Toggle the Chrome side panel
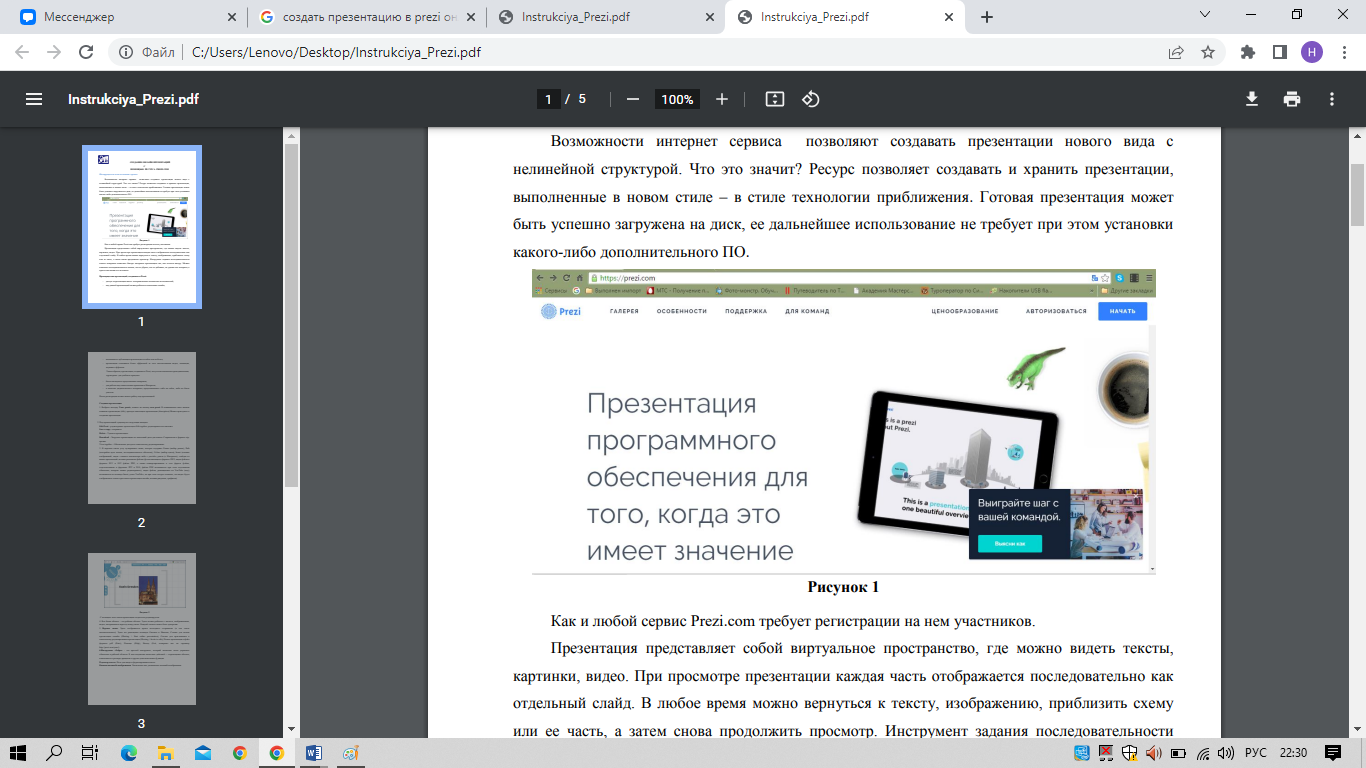Viewport: 1366px width, 768px height. (x=1278, y=52)
